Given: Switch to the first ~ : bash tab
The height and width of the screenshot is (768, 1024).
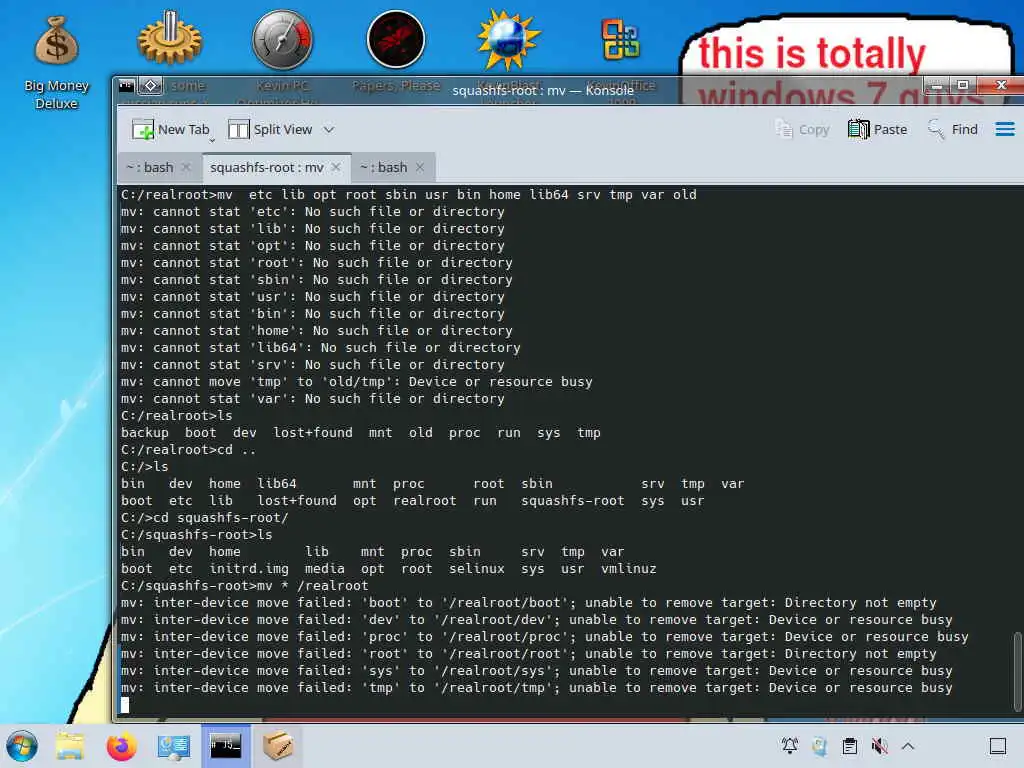Looking at the screenshot, I should click(x=150, y=168).
